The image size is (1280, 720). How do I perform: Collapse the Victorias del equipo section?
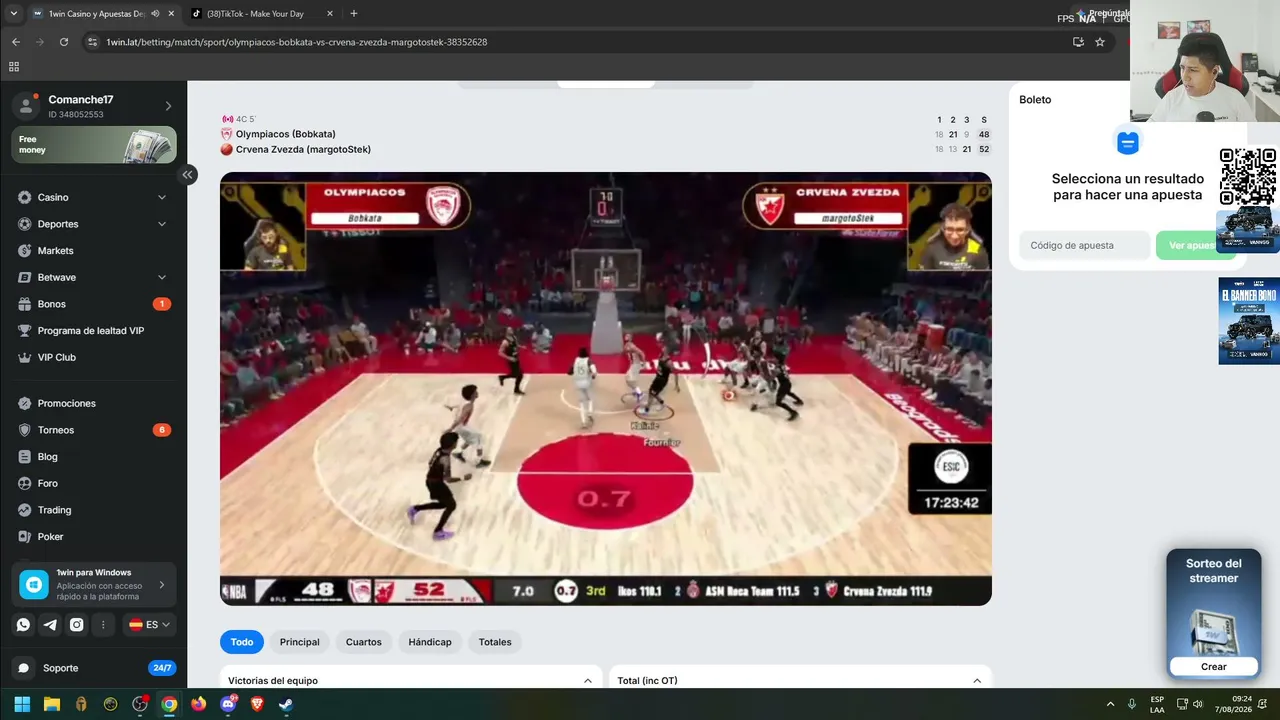point(588,681)
